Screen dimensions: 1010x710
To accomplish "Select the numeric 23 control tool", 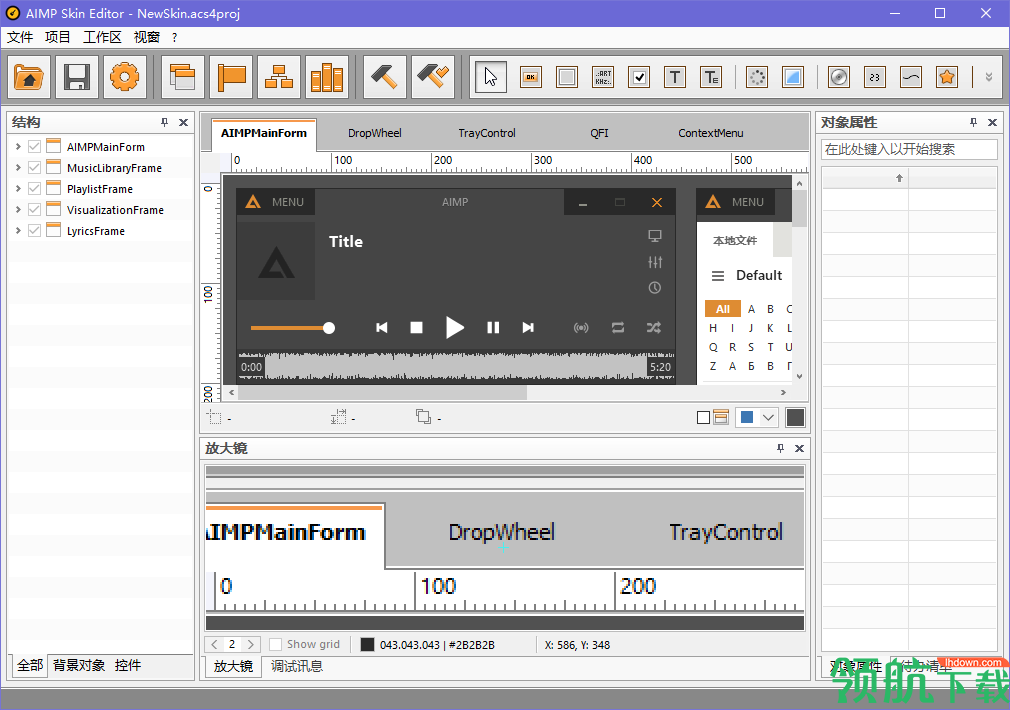I will pyautogui.click(x=875, y=78).
